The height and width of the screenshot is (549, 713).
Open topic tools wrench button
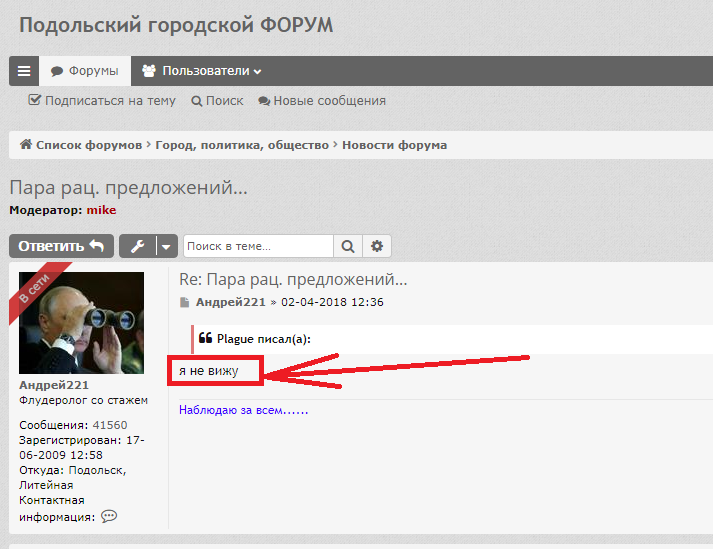(136, 246)
